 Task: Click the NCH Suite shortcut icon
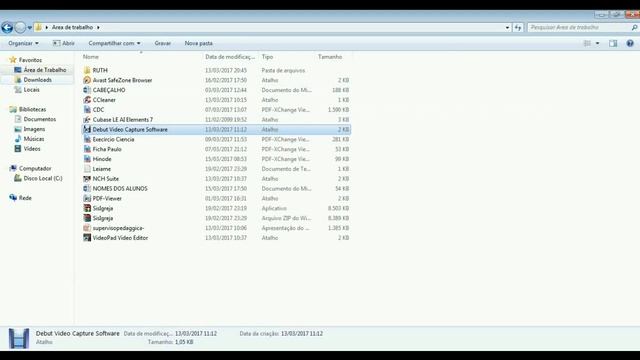point(87,178)
